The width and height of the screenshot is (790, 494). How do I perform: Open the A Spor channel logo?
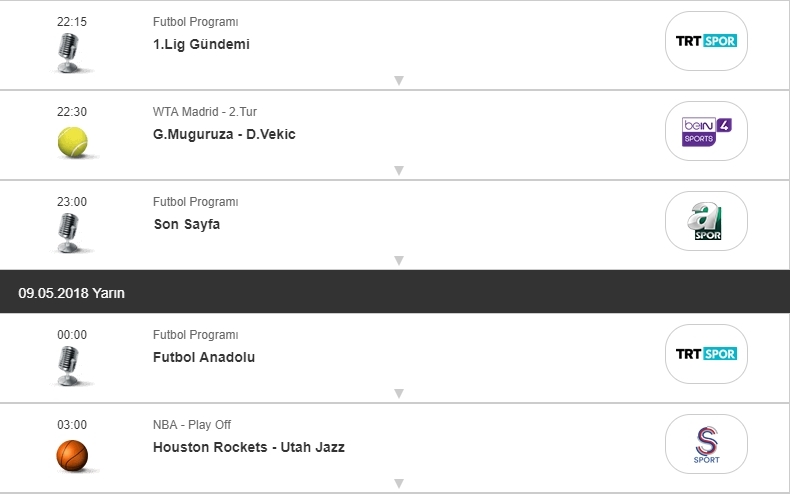pyautogui.click(x=706, y=221)
